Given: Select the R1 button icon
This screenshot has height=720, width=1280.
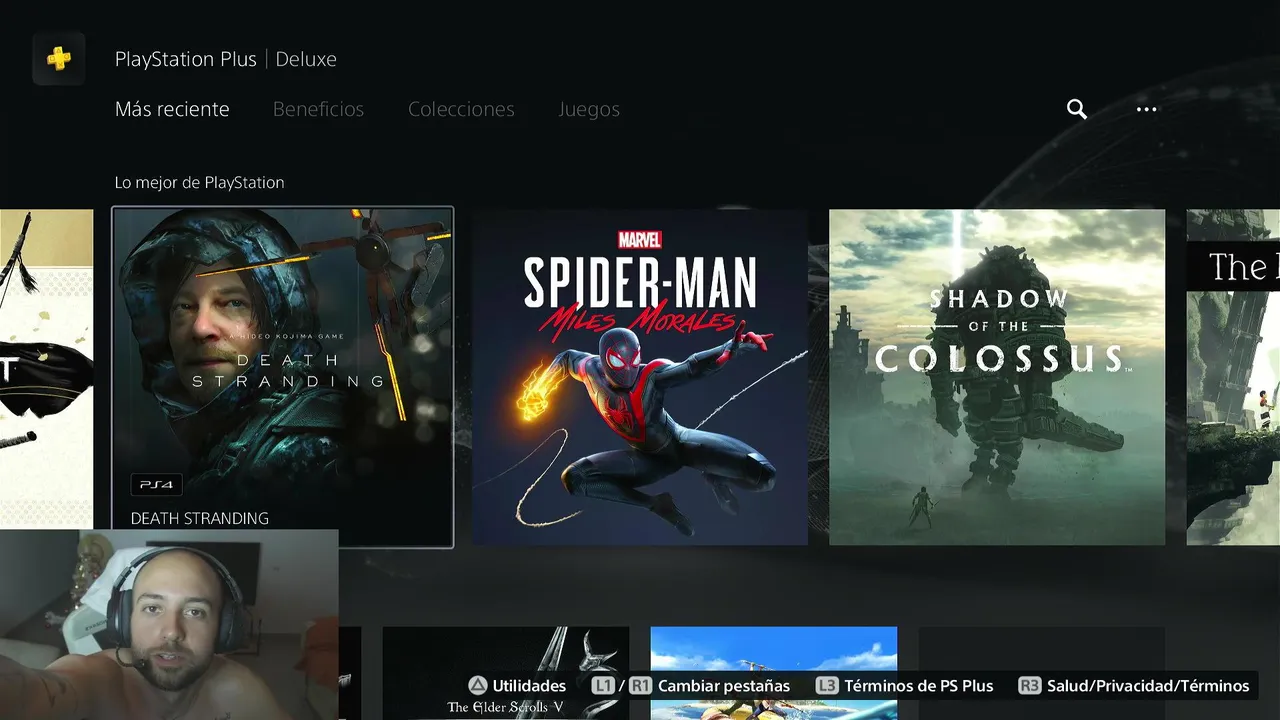Looking at the screenshot, I should pos(640,686).
